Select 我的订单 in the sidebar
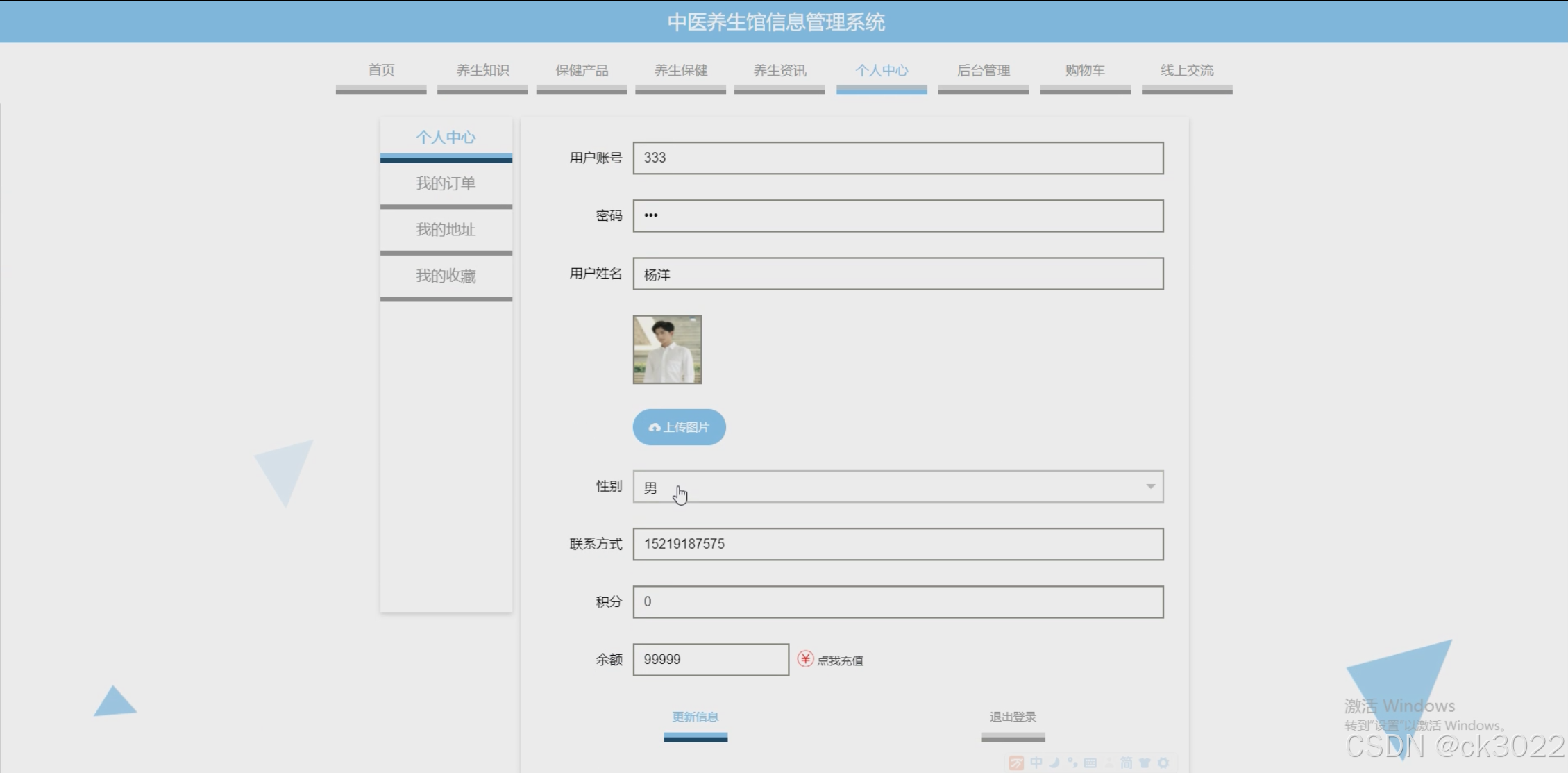This screenshot has width=1568, height=773. [x=446, y=183]
